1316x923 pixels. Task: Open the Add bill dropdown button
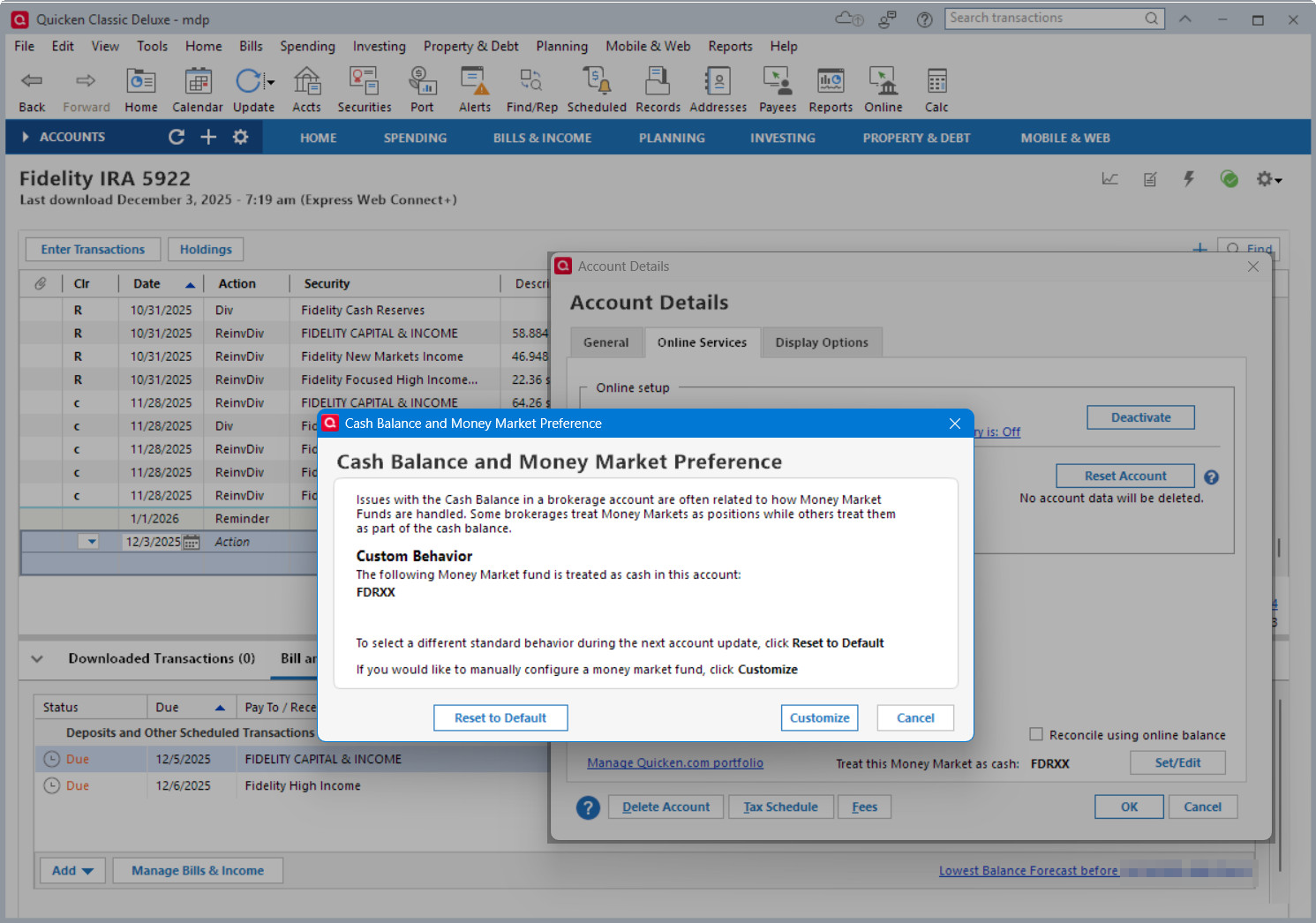(72, 871)
